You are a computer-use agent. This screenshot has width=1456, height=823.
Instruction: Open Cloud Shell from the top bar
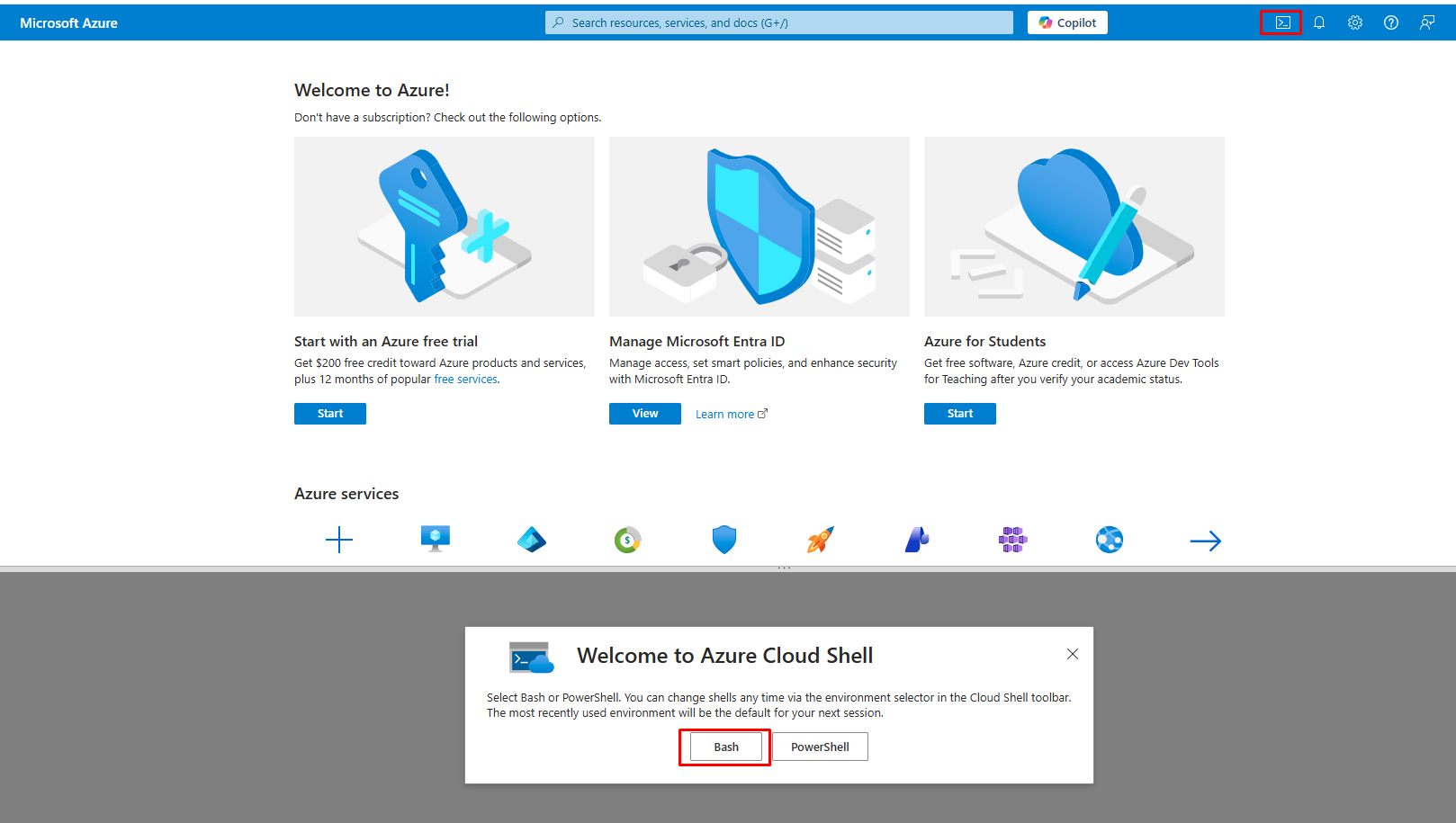(1282, 22)
